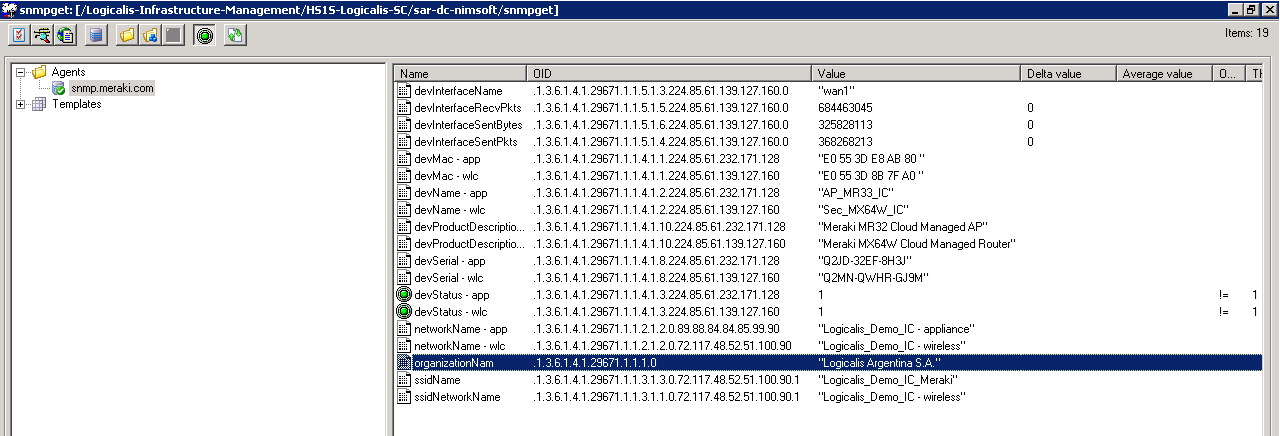Click OID .1.3.6.1.4.1.29671.1.1.1.0 cell

(x=594, y=363)
